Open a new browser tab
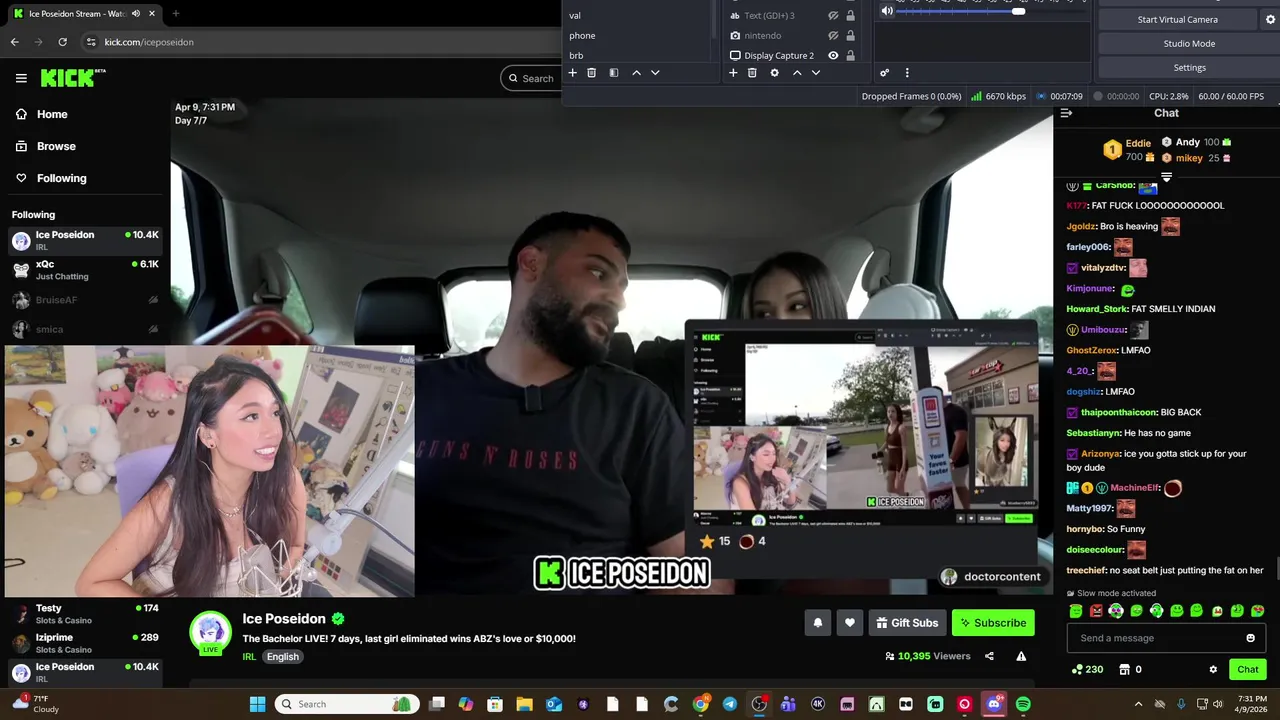The height and width of the screenshot is (720, 1280). point(176,13)
